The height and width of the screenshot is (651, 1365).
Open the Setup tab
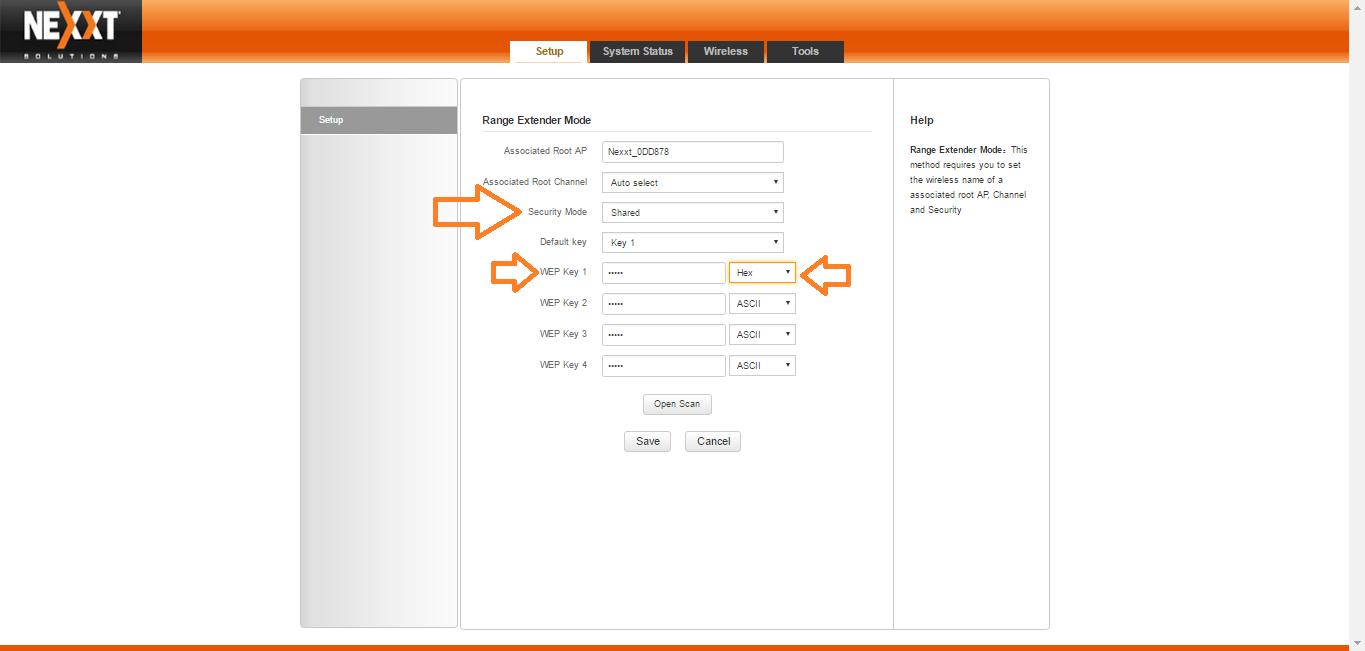pyautogui.click(x=548, y=52)
